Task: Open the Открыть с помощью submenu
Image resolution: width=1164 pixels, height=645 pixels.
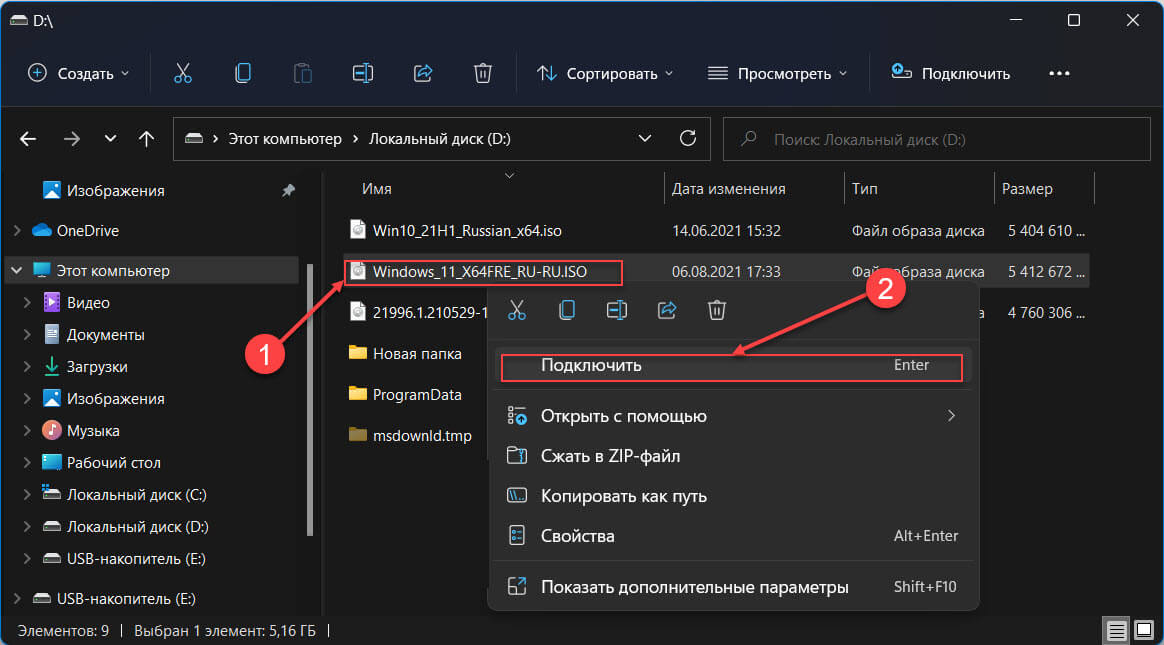Action: pos(732,416)
